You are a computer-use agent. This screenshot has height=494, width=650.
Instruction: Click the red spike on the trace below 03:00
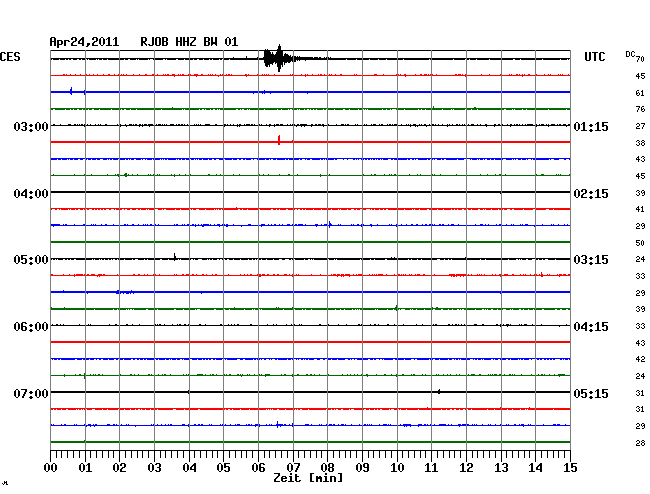[279, 140]
